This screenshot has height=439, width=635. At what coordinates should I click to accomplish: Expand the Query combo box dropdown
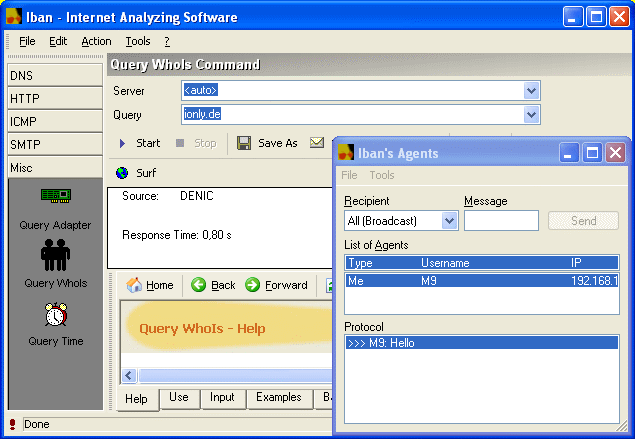click(531, 115)
